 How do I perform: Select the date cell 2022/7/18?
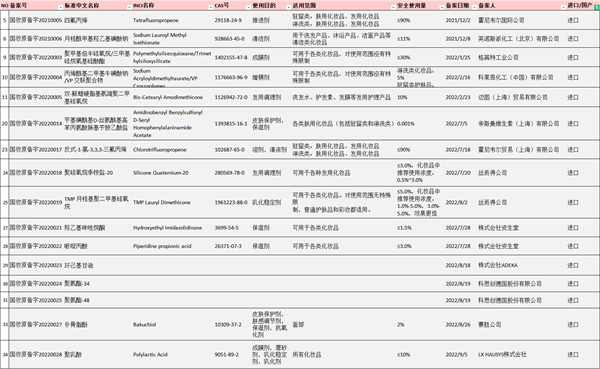[x=460, y=150]
